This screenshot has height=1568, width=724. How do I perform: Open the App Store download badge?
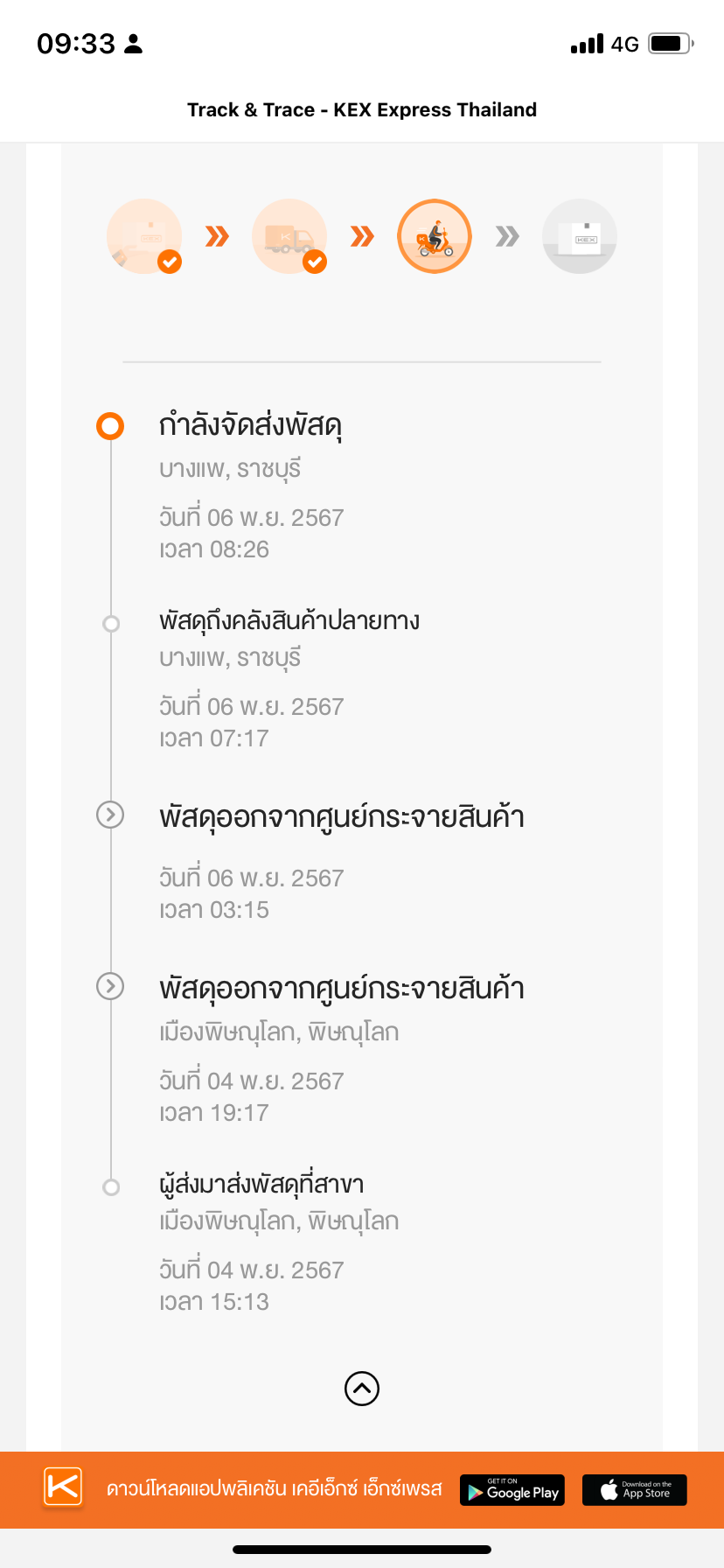pos(635,1490)
